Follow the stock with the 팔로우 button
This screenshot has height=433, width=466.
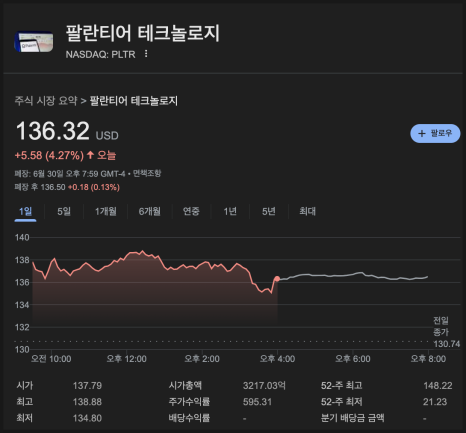click(435, 133)
